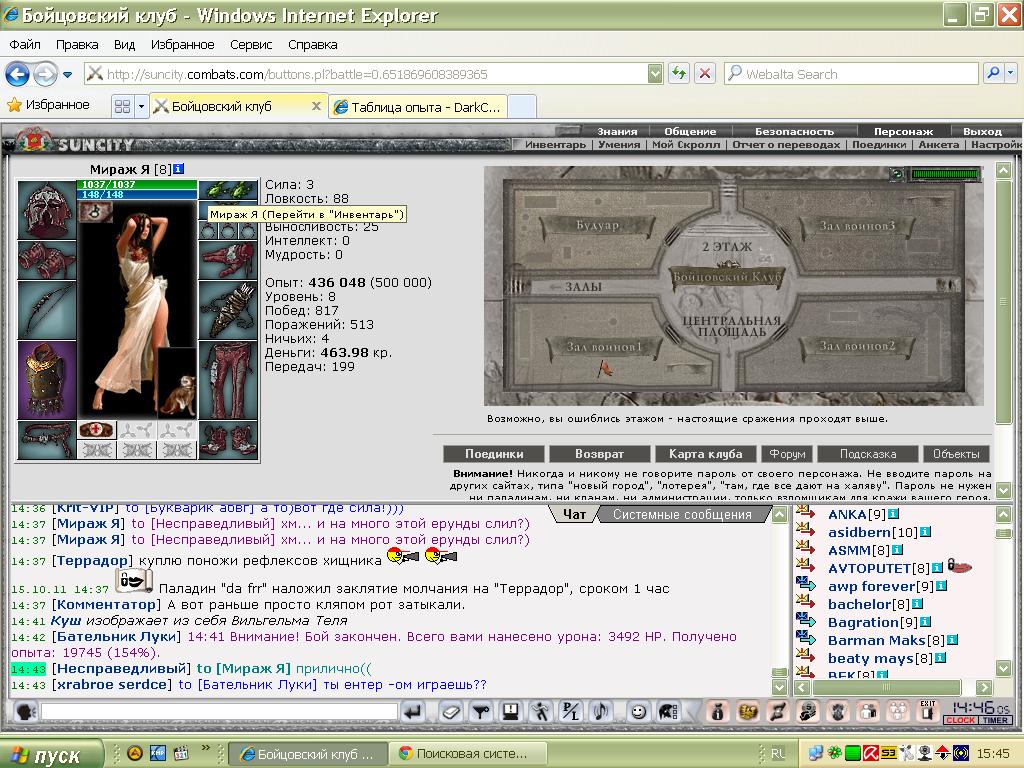
Task: Click the pet dog thumbnail
Action: 177,383
